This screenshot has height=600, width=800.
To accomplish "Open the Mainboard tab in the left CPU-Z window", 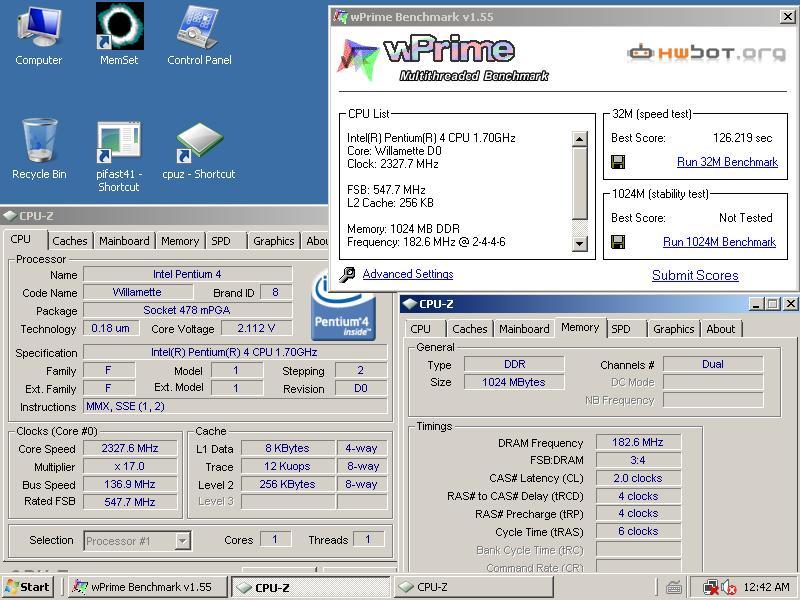I will pos(124,241).
